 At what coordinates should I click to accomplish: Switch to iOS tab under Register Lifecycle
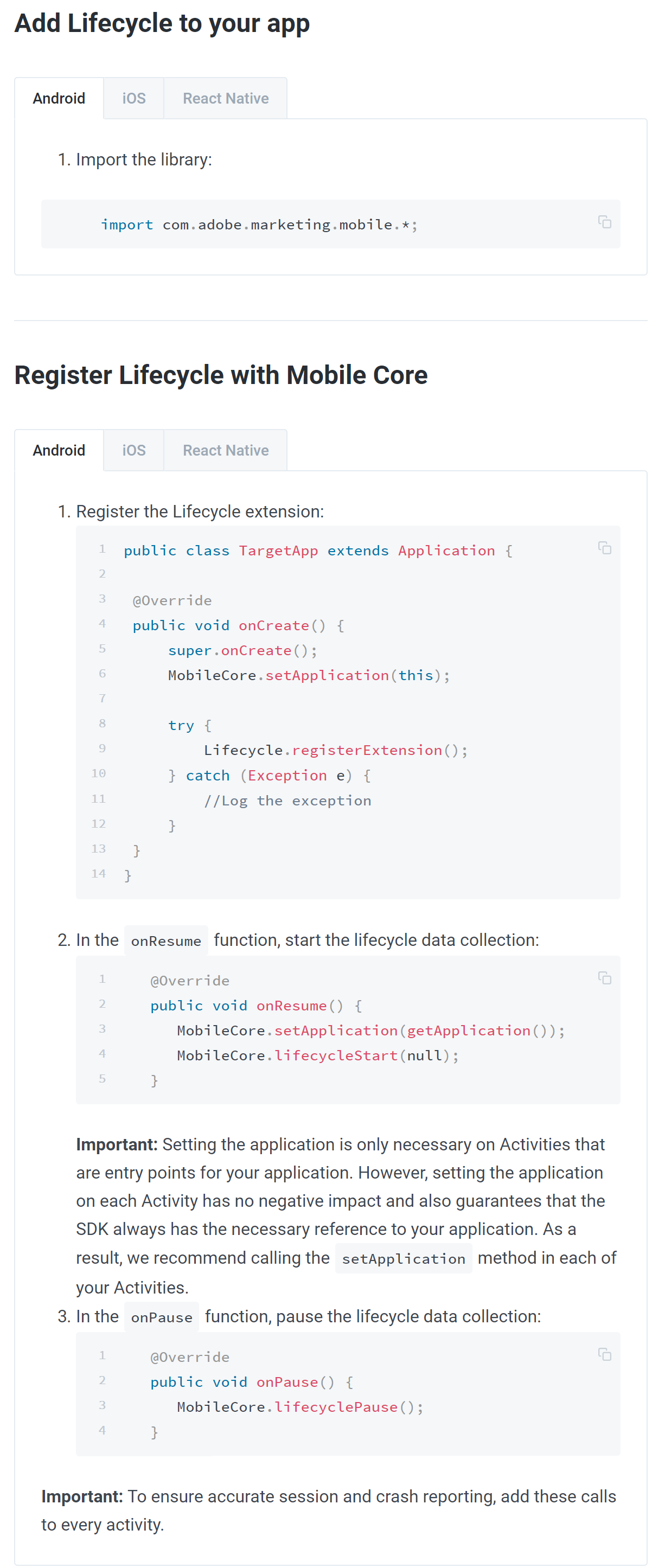[x=134, y=450]
